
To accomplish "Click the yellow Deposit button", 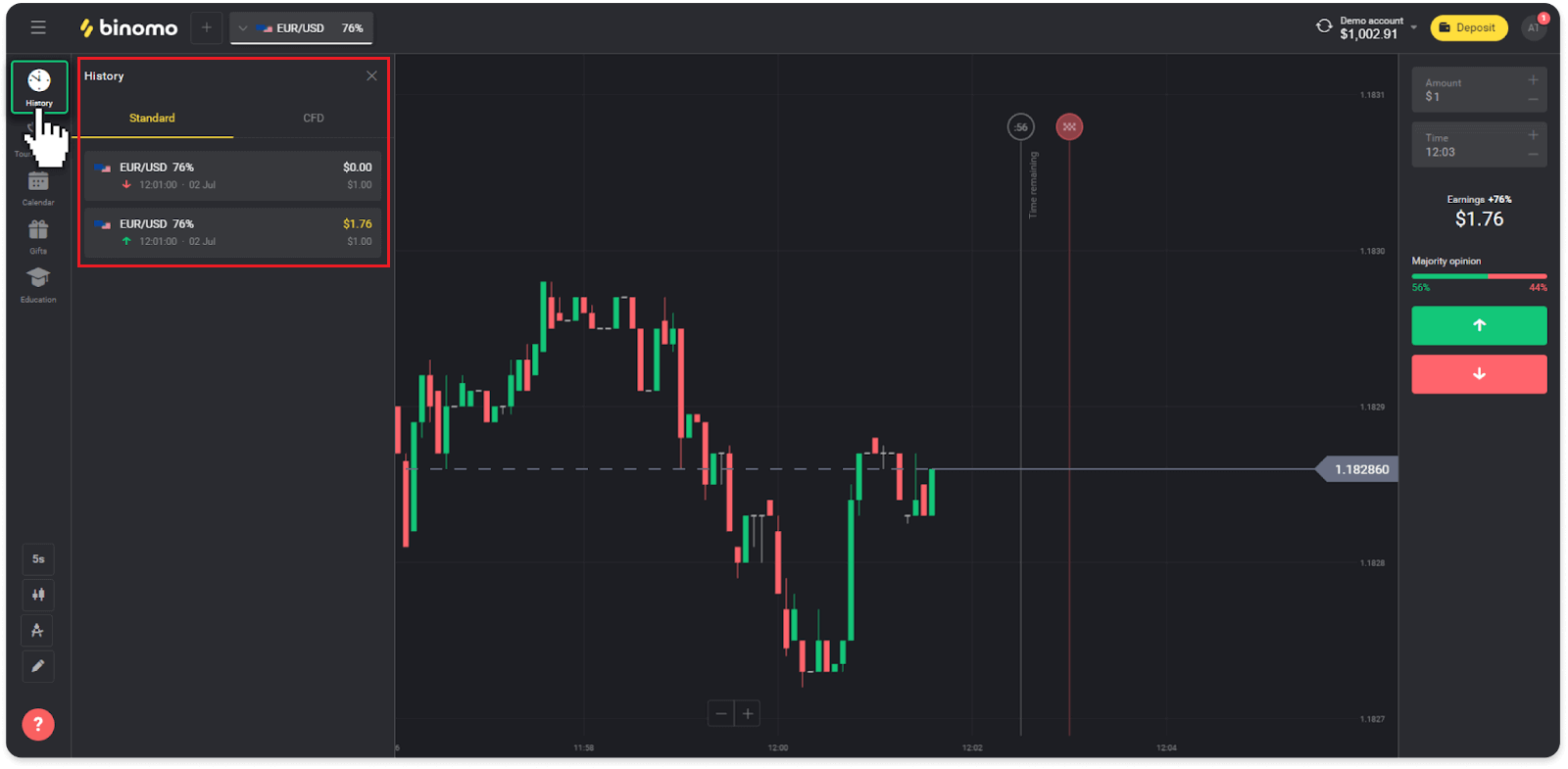I will pyautogui.click(x=1468, y=27).
